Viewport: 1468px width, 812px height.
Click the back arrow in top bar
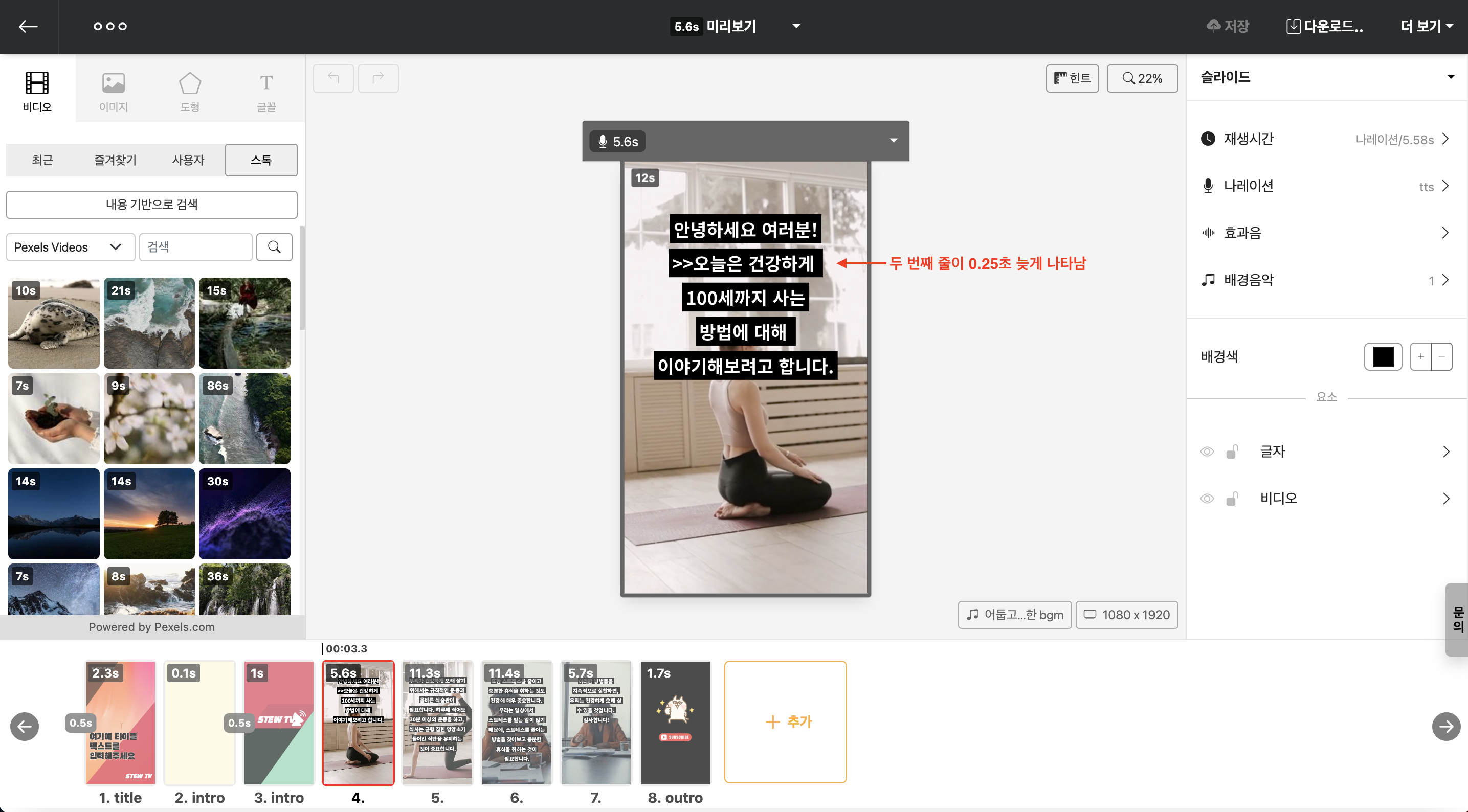click(x=28, y=26)
